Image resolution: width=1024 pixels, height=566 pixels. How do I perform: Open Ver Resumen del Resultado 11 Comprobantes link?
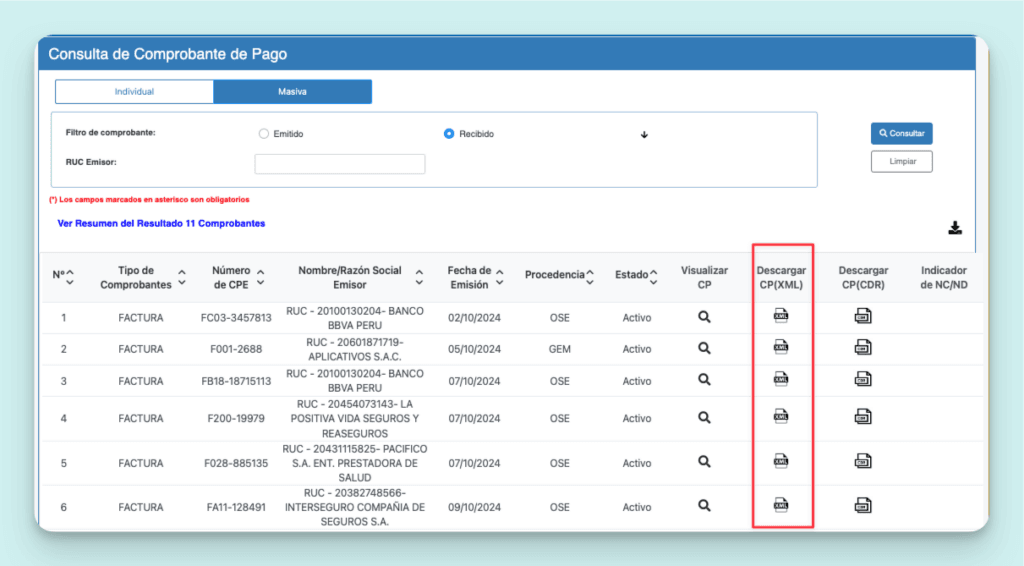tap(161, 223)
